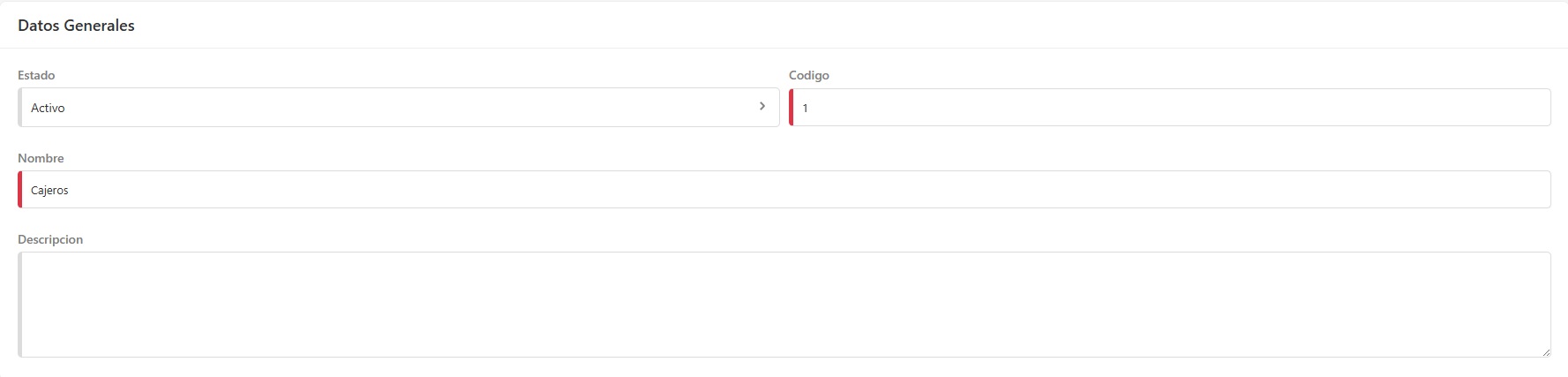Click the chevron arrow in Estado field
This screenshot has height=377, width=1568.
pyautogui.click(x=762, y=106)
